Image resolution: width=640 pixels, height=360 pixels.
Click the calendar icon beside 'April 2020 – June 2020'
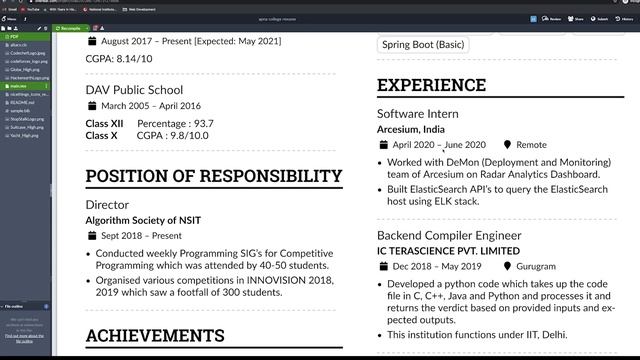[x=384, y=144]
